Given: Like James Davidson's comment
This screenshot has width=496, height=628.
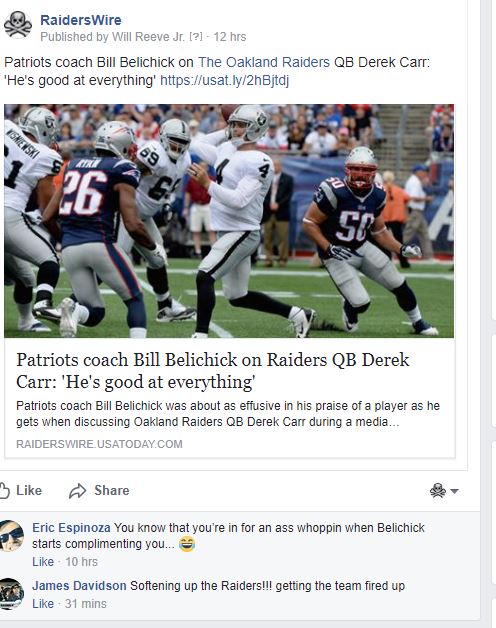Looking at the screenshot, I should point(43,604).
